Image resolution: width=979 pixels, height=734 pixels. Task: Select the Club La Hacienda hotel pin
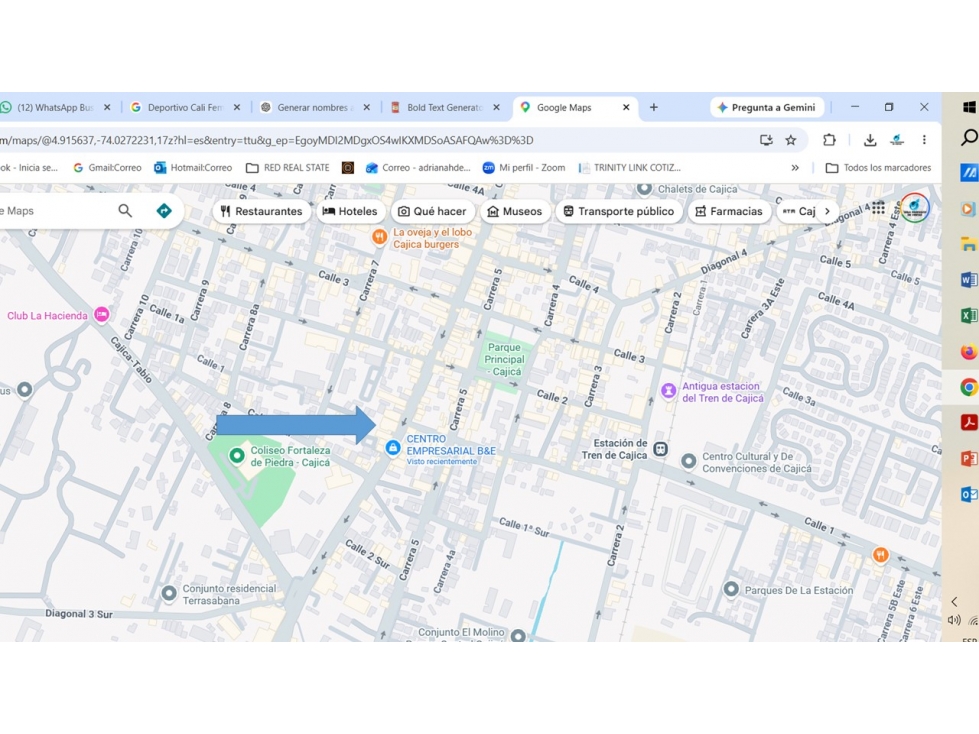point(102,315)
